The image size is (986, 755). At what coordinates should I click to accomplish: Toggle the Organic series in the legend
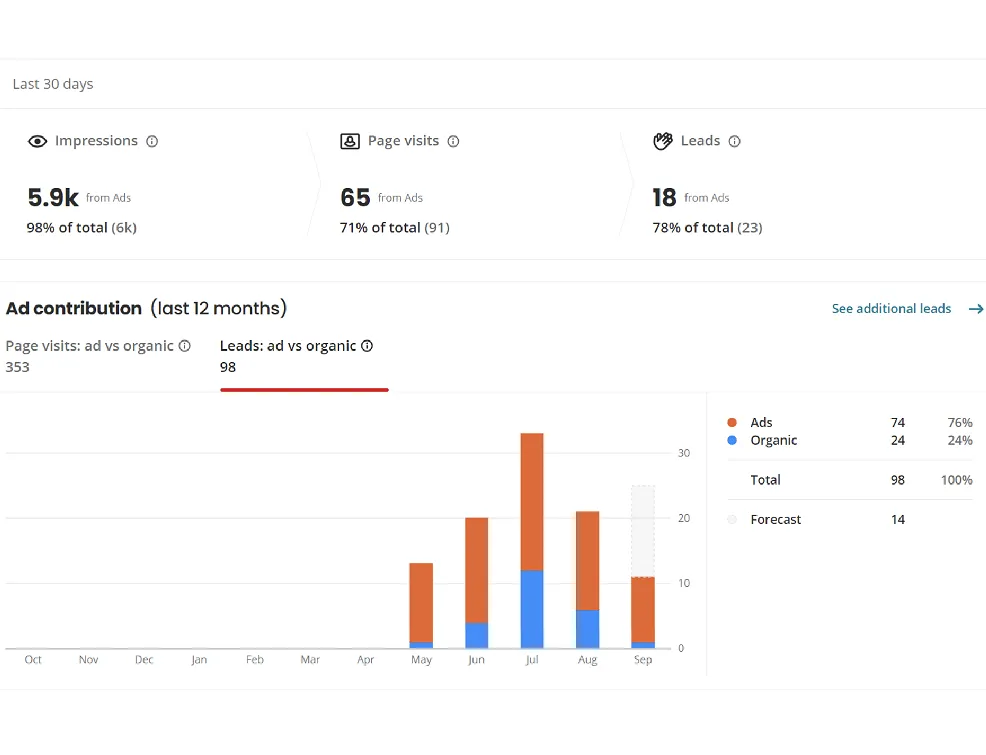pyautogui.click(x=773, y=441)
